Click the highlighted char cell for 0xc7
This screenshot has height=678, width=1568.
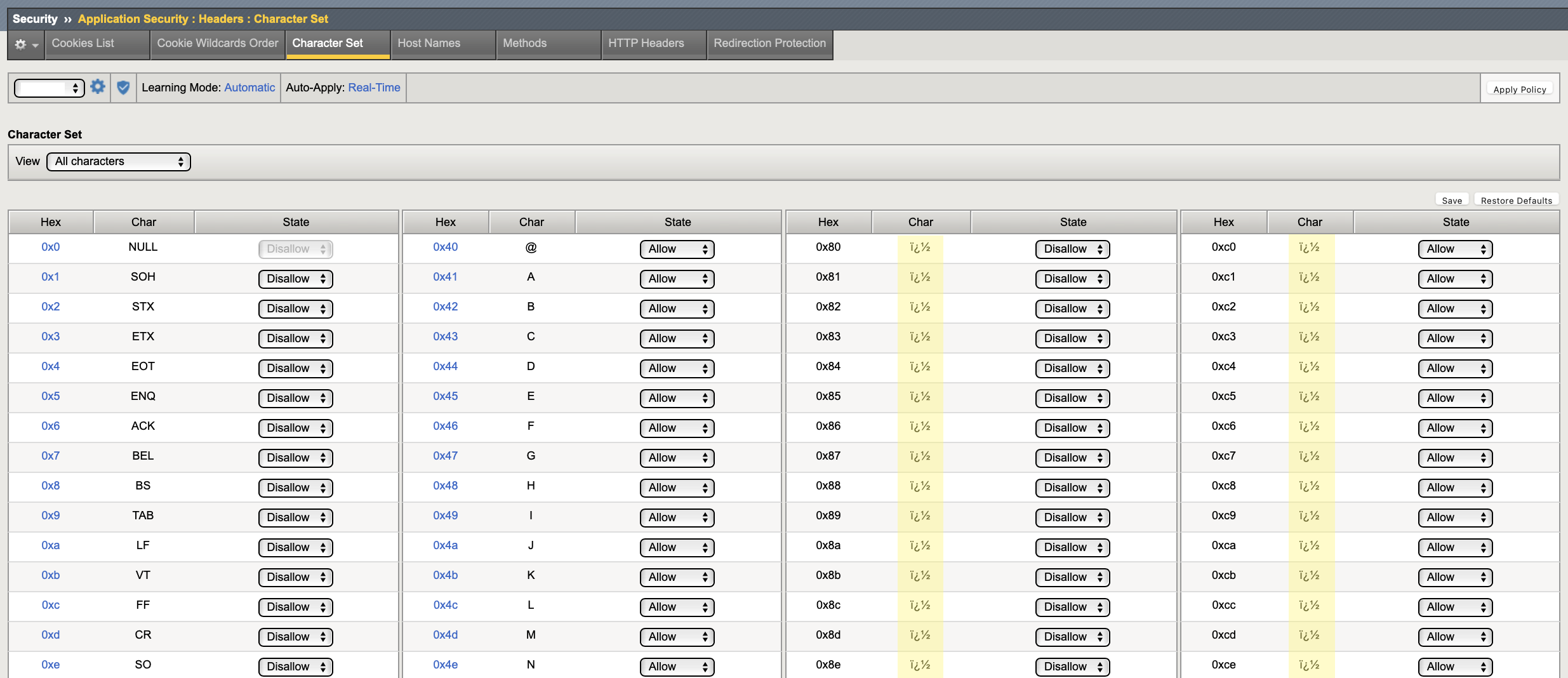click(1312, 456)
